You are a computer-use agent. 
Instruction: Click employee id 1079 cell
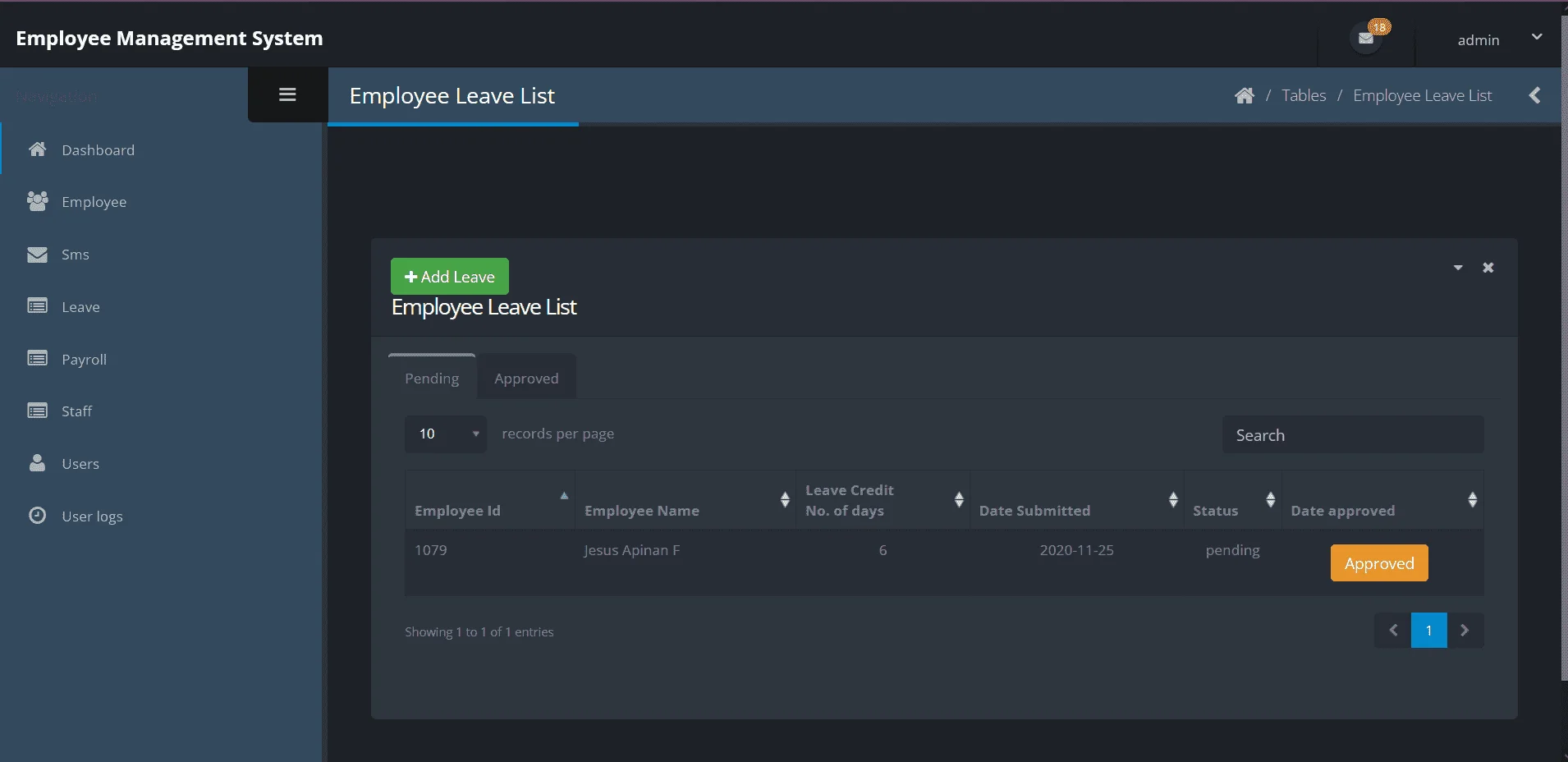pyautogui.click(x=490, y=562)
